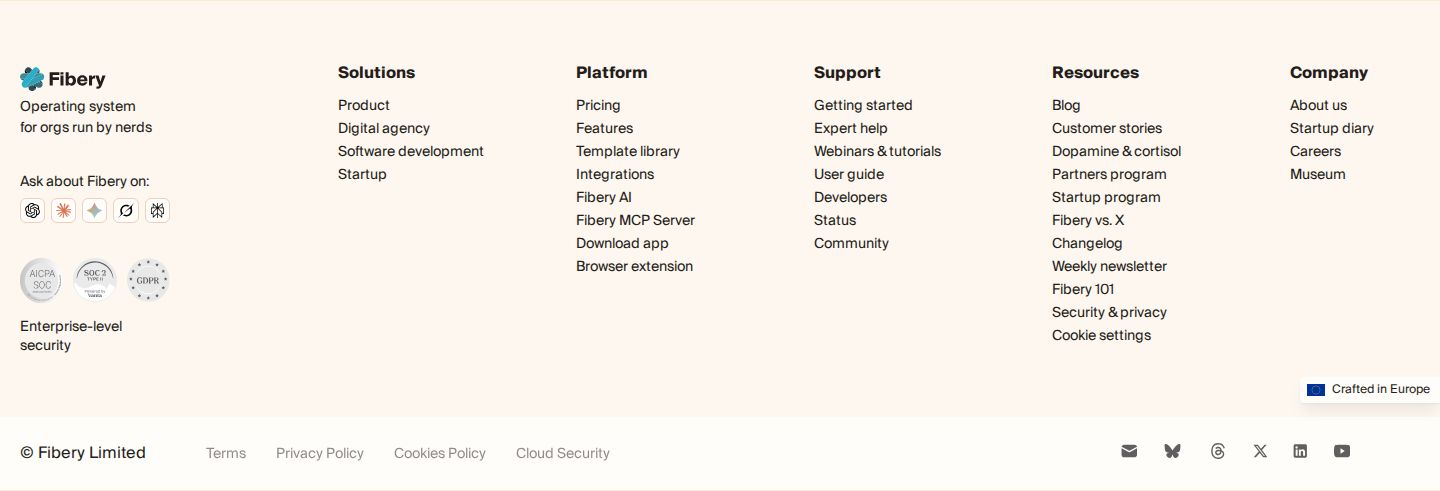Open the LinkedIn social icon
The width and height of the screenshot is (1440, 491).
[x=1300, y=451]
